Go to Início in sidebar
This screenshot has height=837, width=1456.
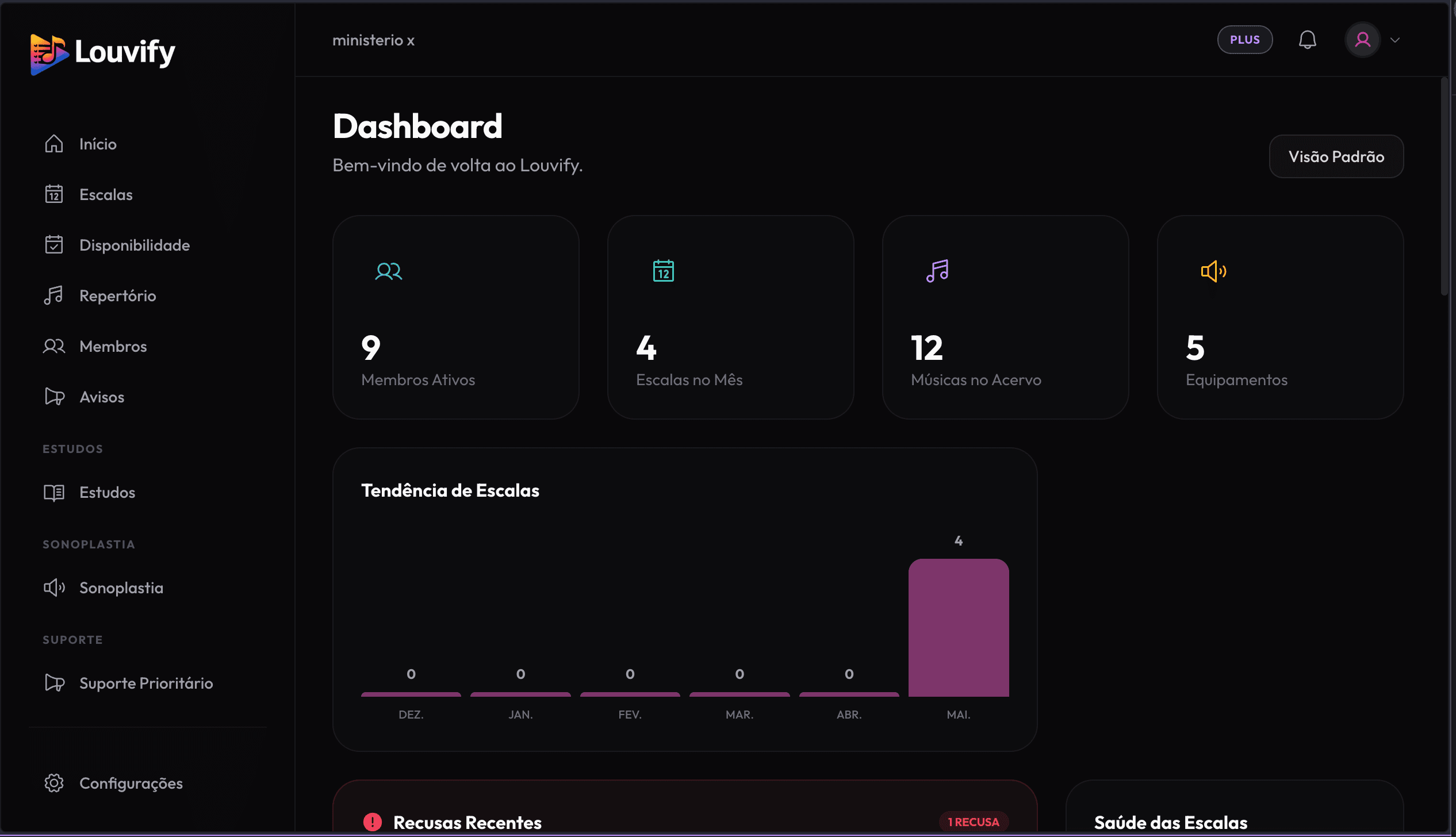[98, 144]
